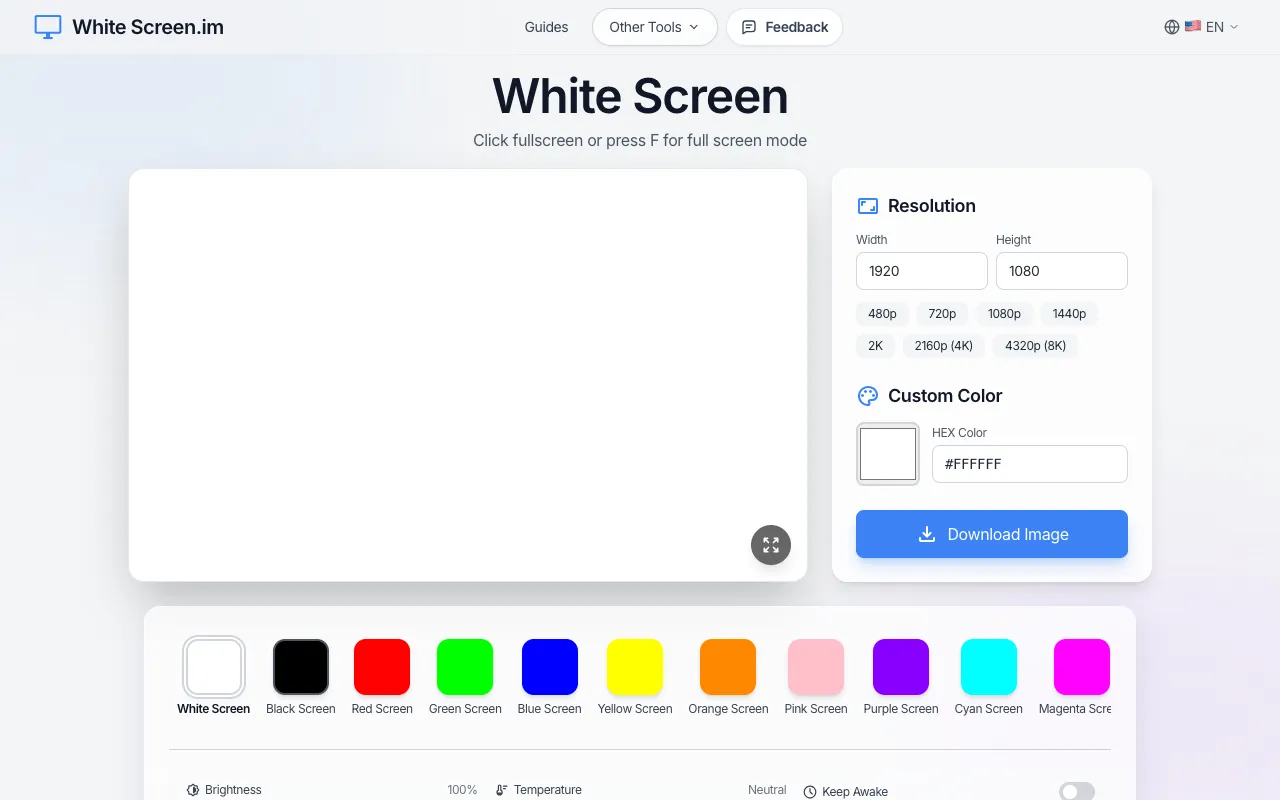1280x800 pixels.
Task: Select the Magenta Screen swatch
Action: pos(1082,667)
